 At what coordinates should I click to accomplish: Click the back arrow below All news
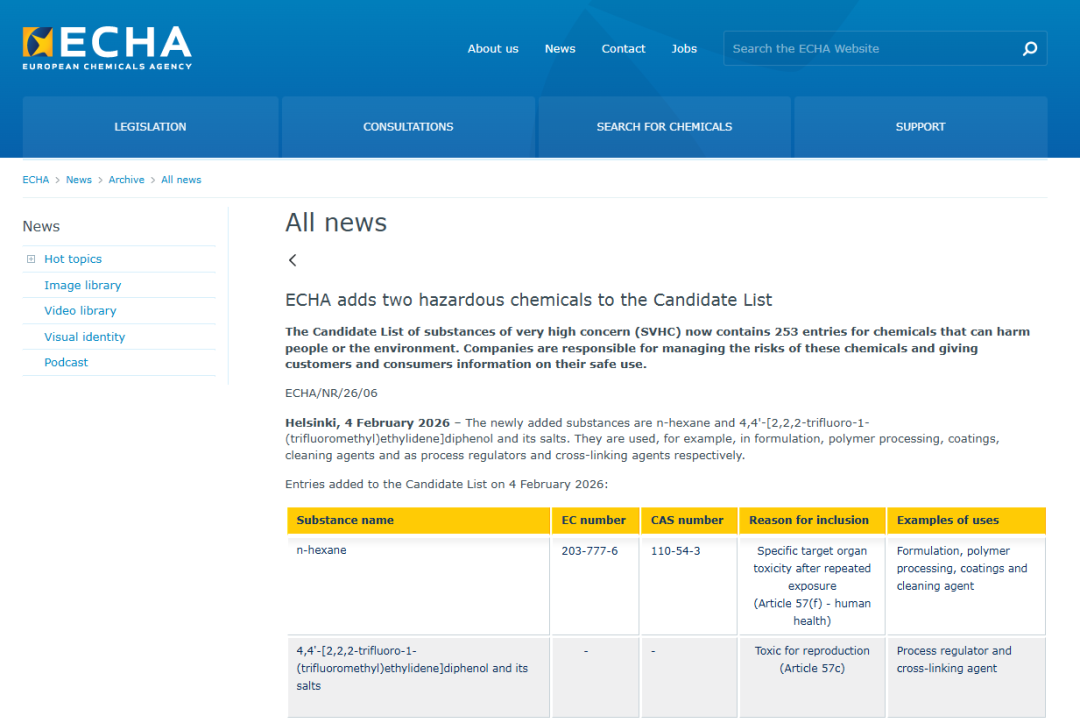tap(292, 260)
